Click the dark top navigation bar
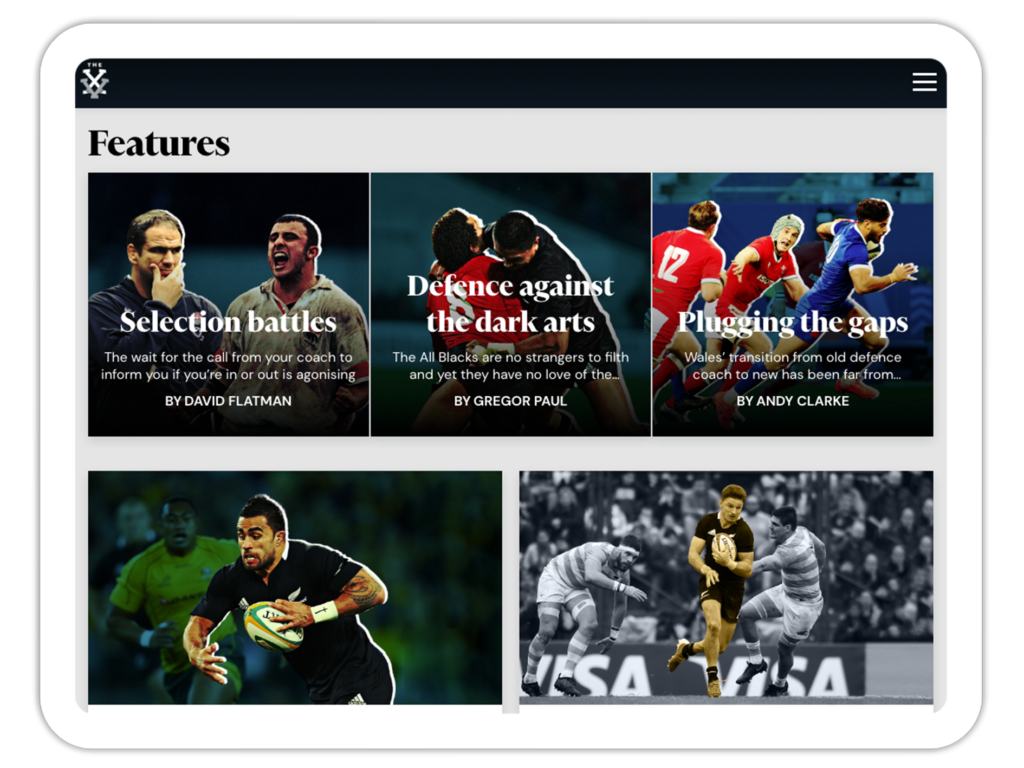The image size is (1024, 768). (511, 84)
